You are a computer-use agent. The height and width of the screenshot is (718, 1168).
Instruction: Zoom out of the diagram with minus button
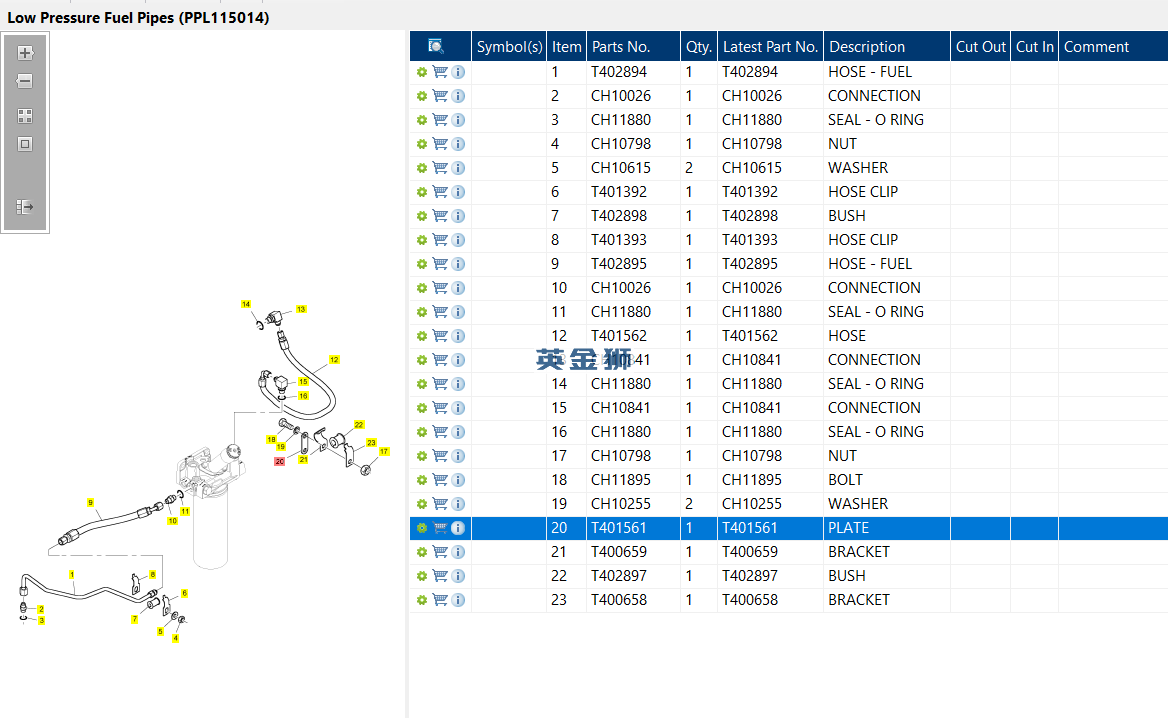(25, 80)
